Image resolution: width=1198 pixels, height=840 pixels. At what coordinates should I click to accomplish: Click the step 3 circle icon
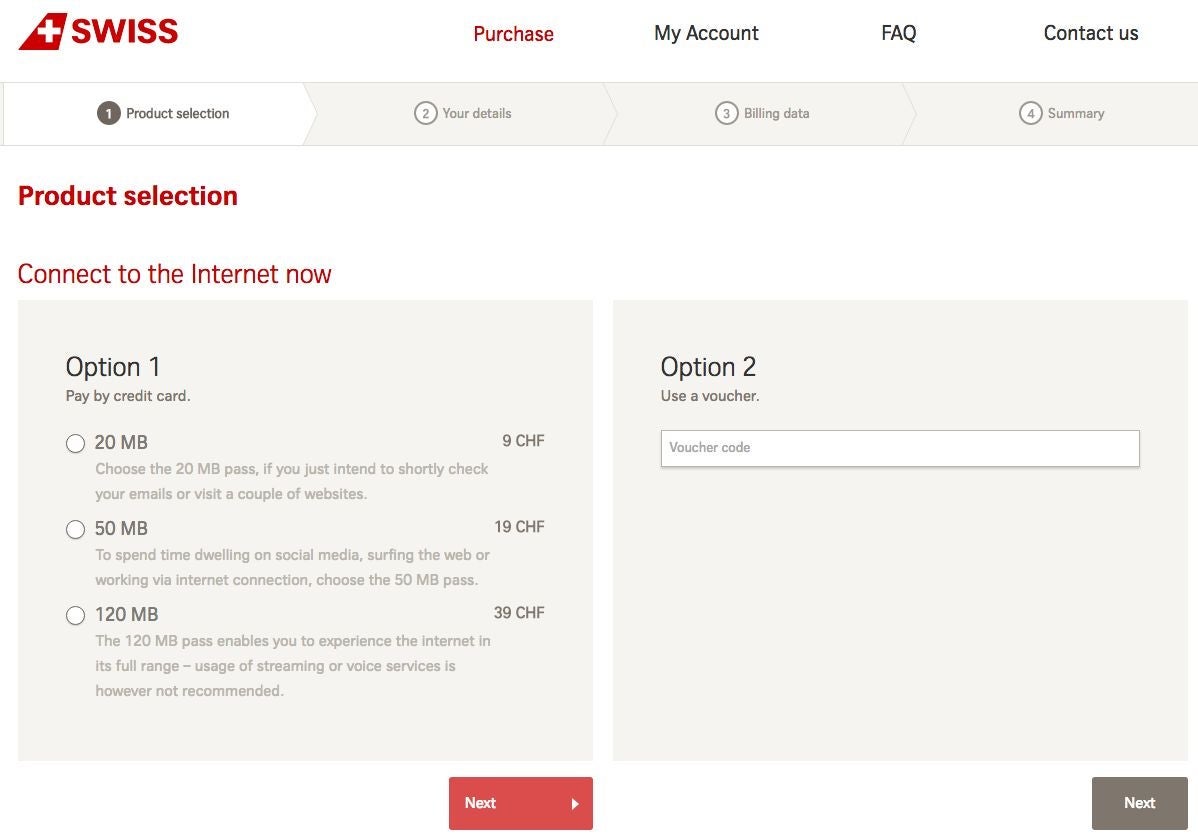[x=727, y=113]
